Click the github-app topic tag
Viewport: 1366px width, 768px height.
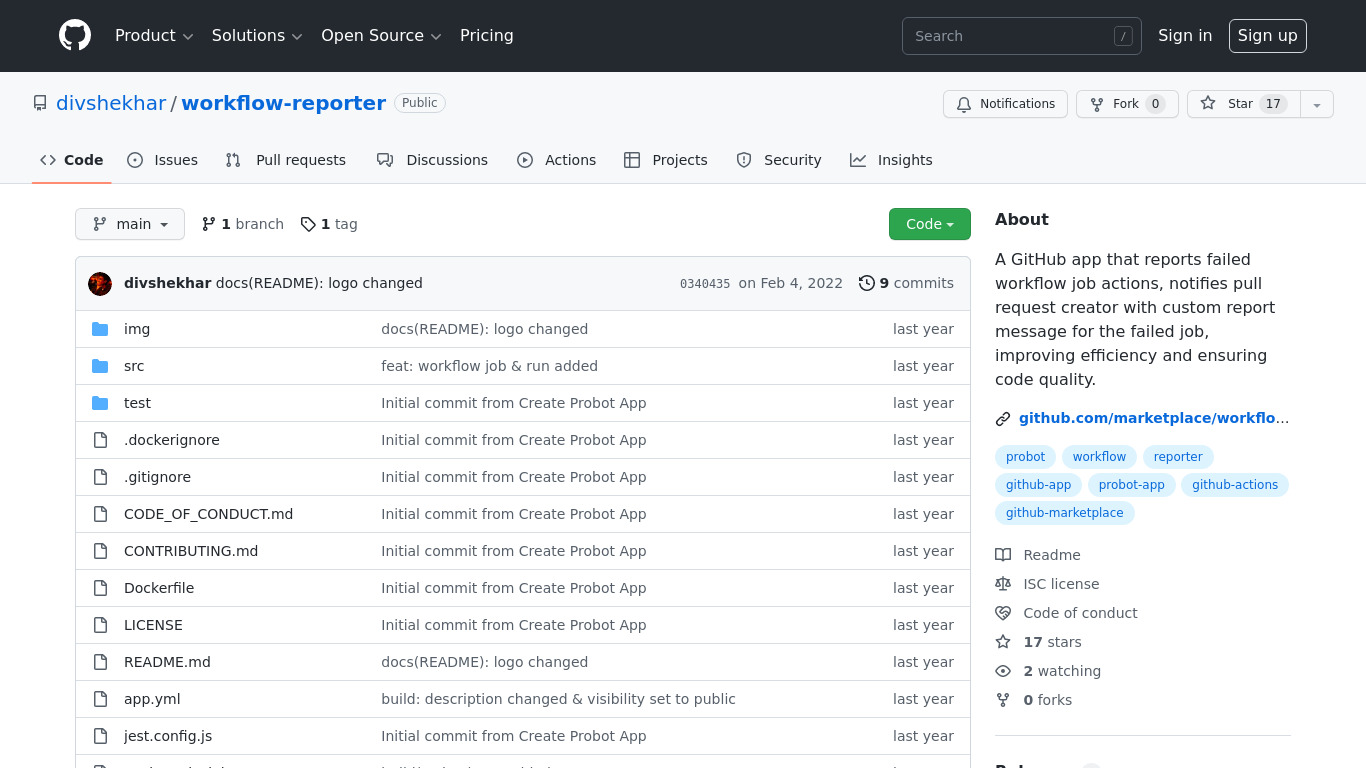click(x=1038, y=485)
